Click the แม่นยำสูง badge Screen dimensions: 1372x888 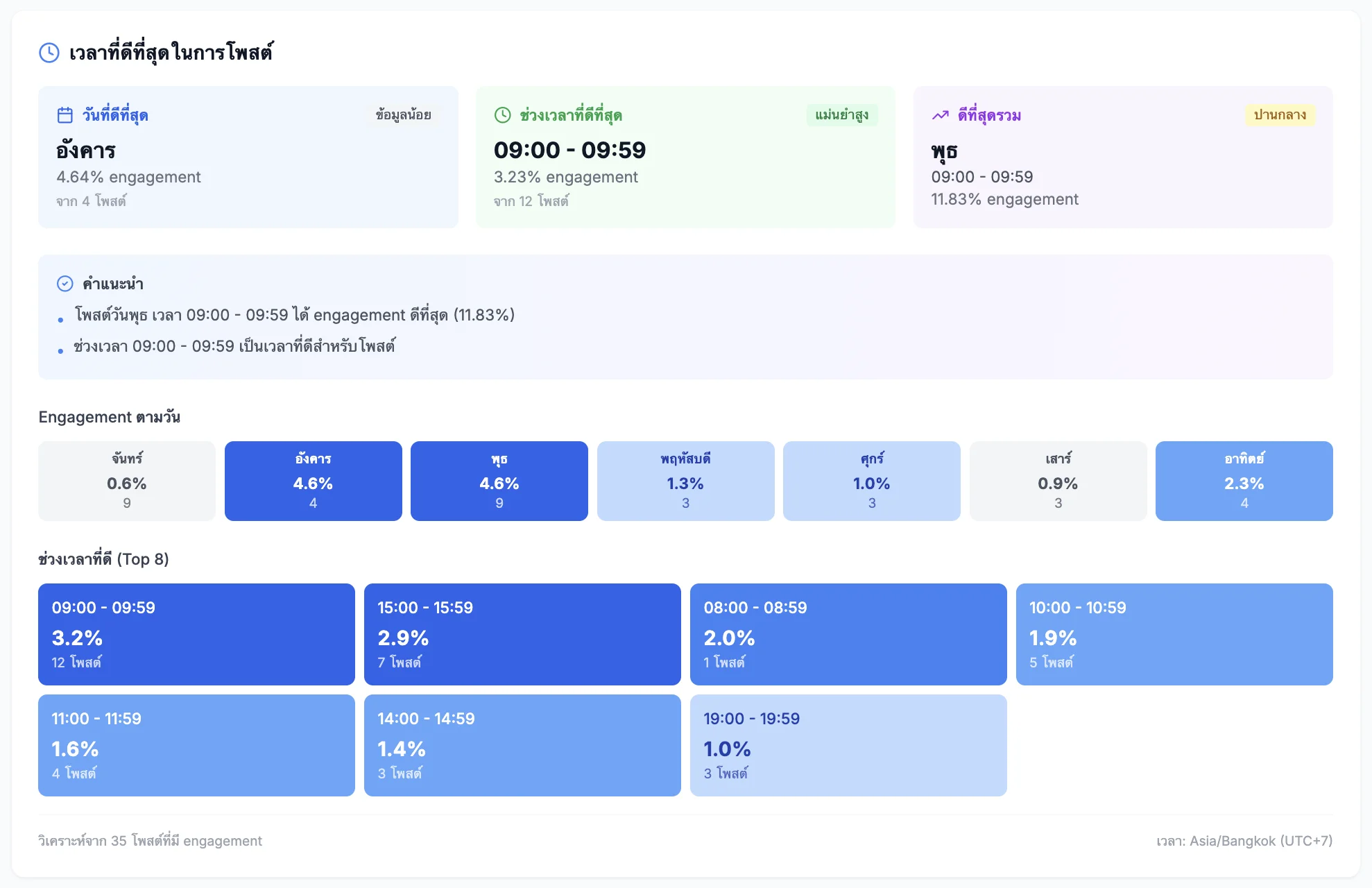843,115
